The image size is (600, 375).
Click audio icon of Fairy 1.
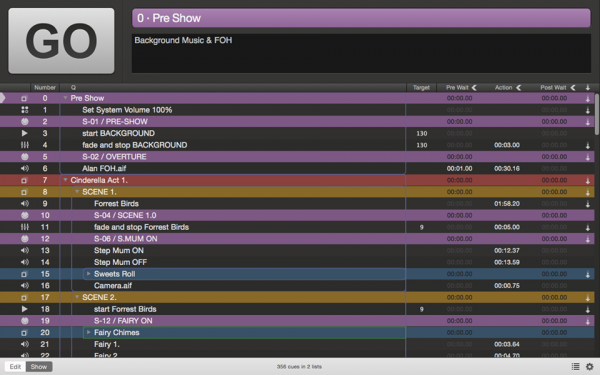[24, 344]
